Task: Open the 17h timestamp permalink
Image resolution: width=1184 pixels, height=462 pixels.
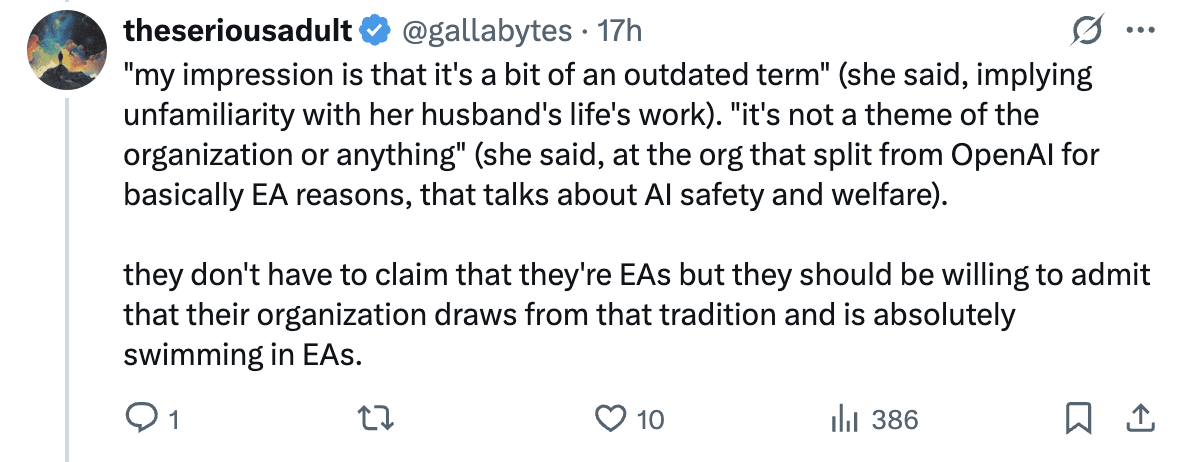Action: click(619, 31)
